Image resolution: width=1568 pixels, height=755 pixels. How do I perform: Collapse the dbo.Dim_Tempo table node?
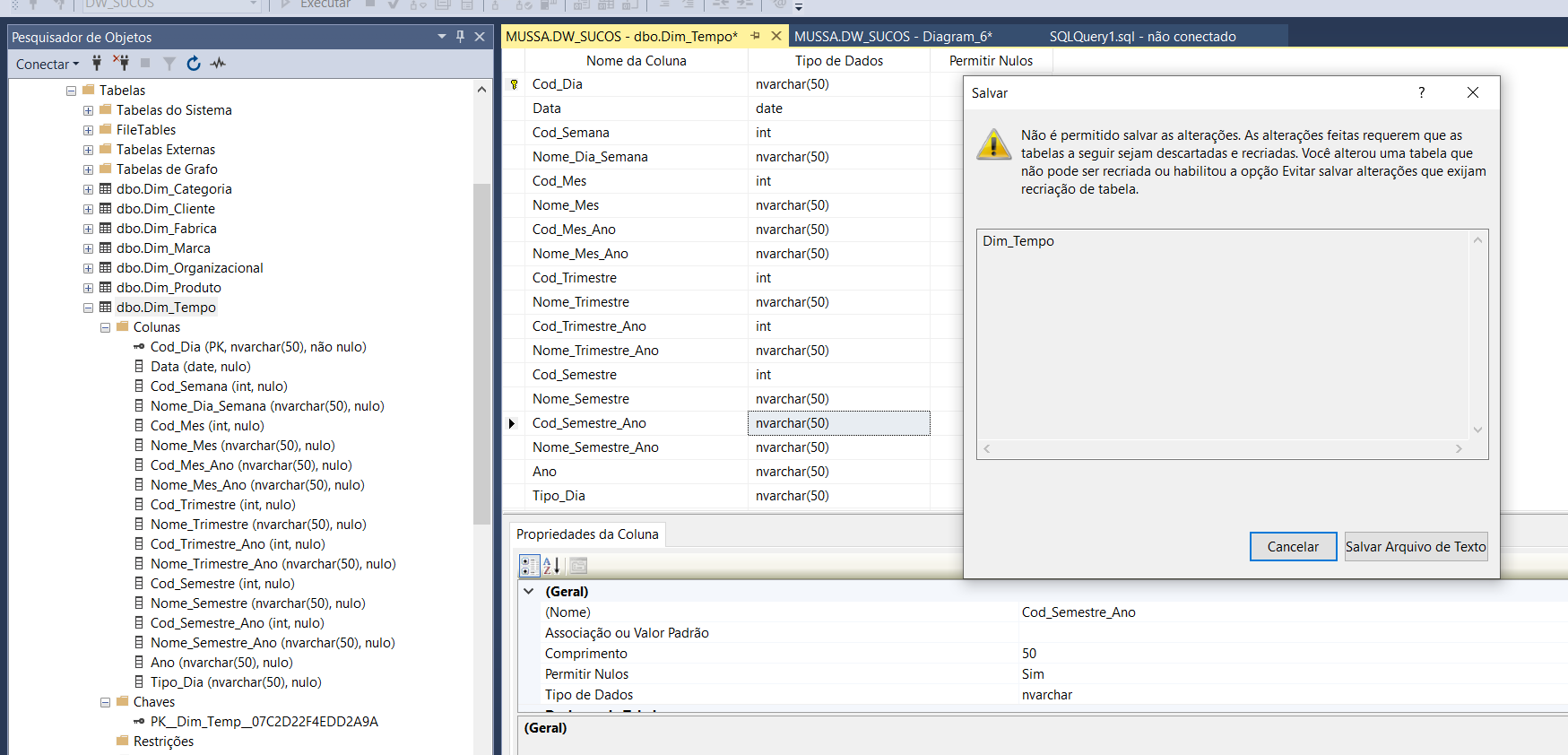point(88,308)
